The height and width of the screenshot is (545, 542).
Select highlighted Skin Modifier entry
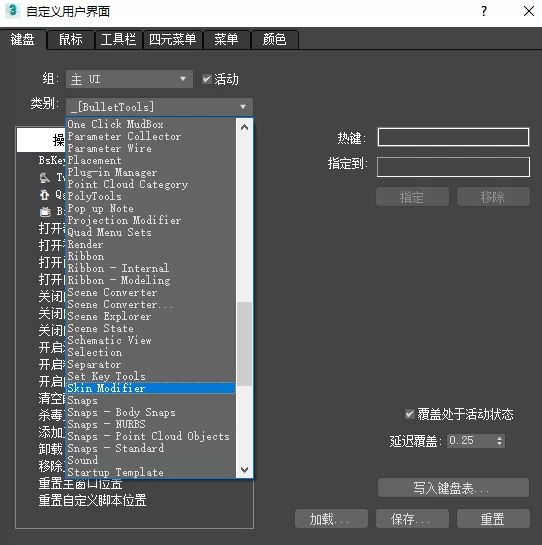(x=151, y=388)
